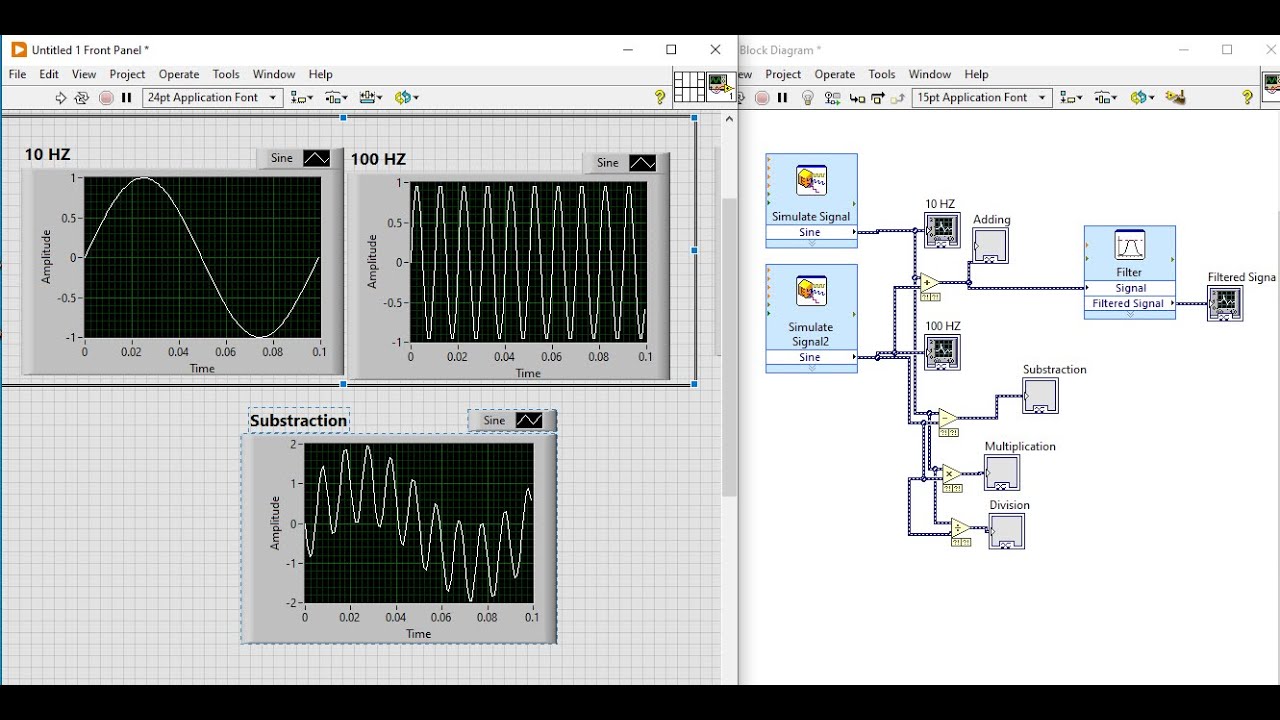Click Step Into in Block Diagram toolbar
Image resolution: width=1280 pixels, height=720 pixels.
[x=856, y=98]
